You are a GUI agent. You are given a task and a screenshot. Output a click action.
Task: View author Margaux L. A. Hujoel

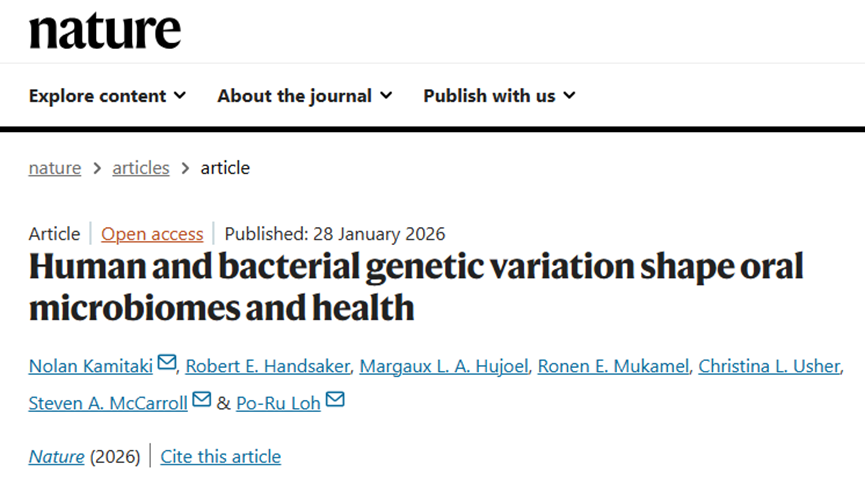tap(444, 366)
